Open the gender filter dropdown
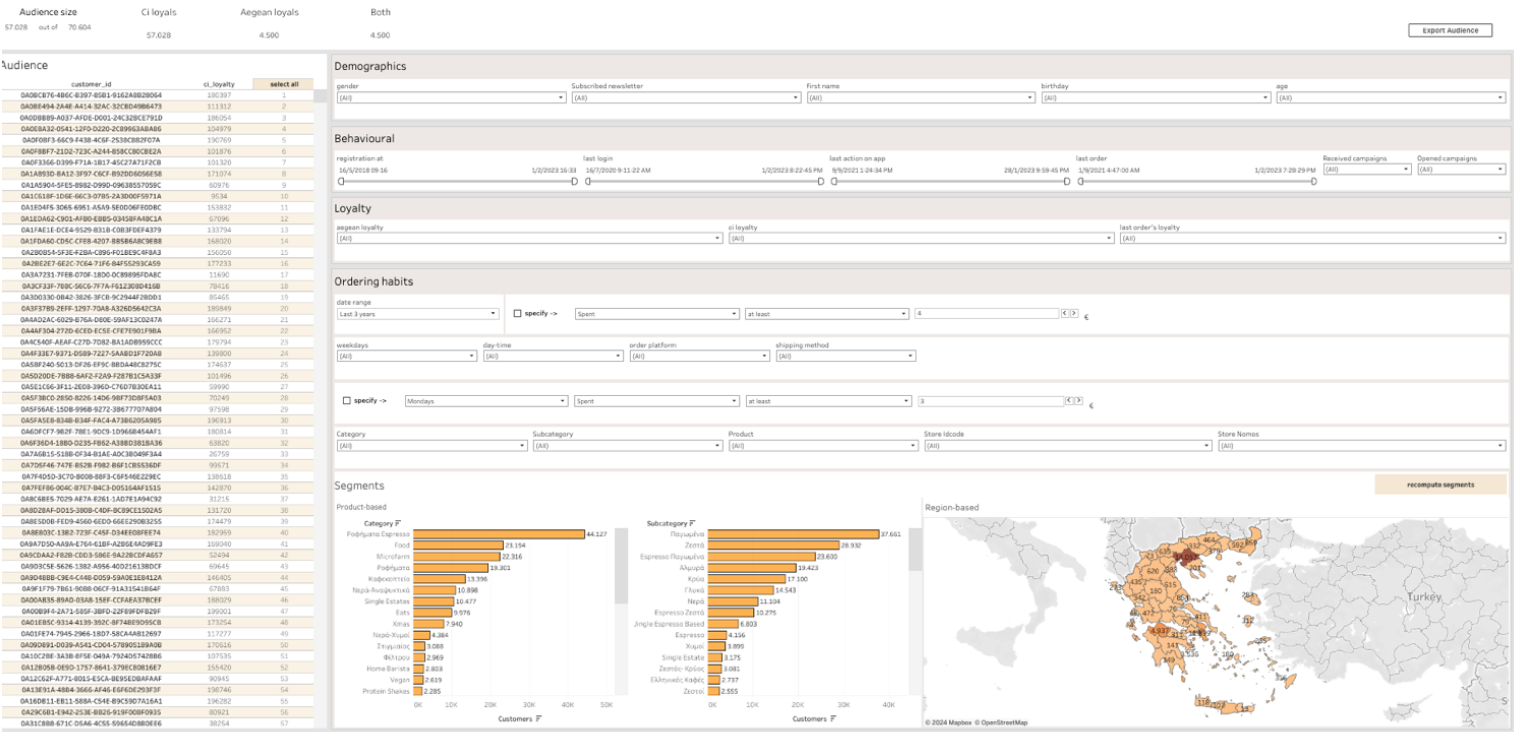Image resolution: width=1514 pixels, height=732 pixels. click(560, 97)
